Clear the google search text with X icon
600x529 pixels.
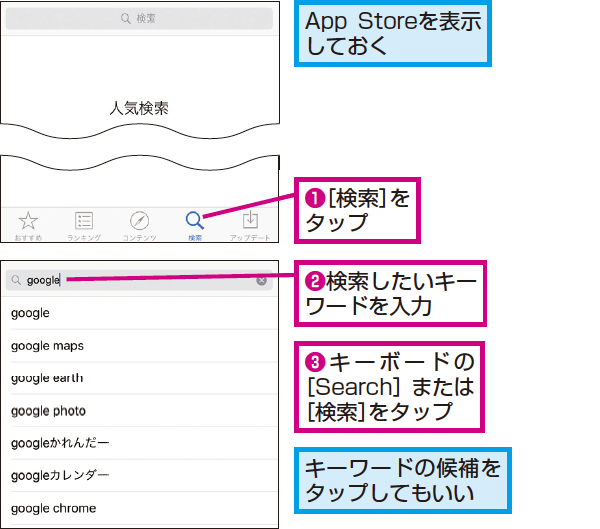point(261,281)
